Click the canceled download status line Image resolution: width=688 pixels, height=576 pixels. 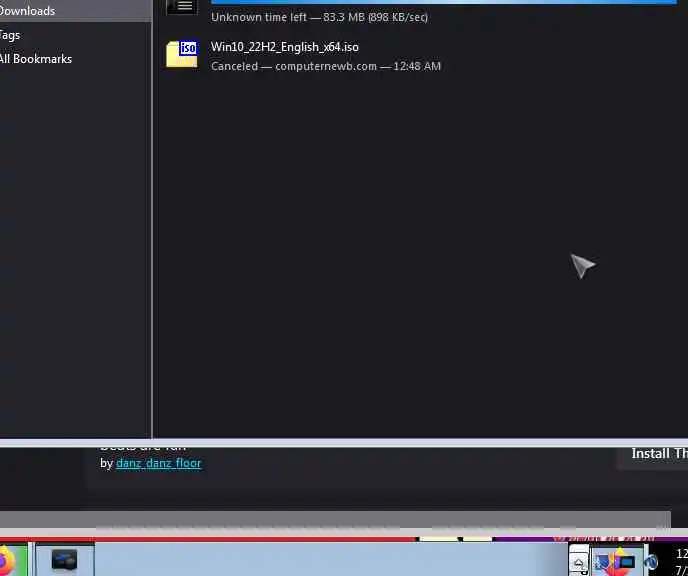326,66
